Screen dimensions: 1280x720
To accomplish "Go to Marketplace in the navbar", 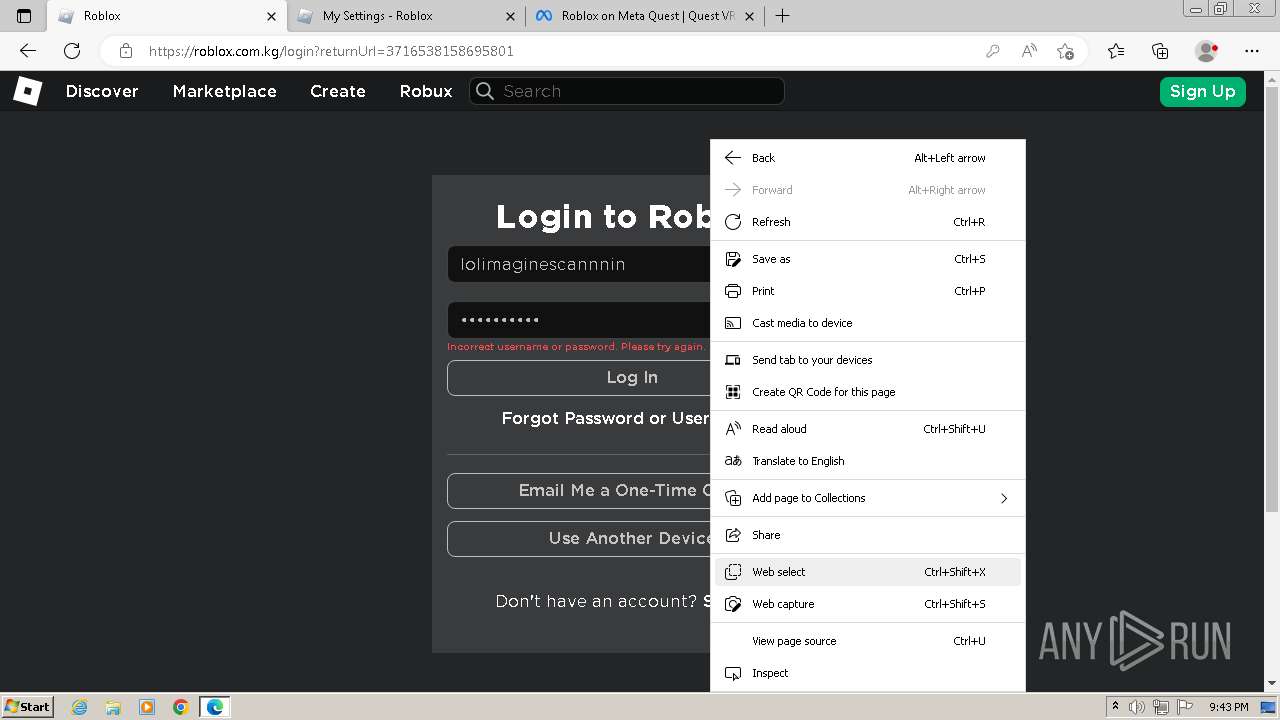I will 224,91.
